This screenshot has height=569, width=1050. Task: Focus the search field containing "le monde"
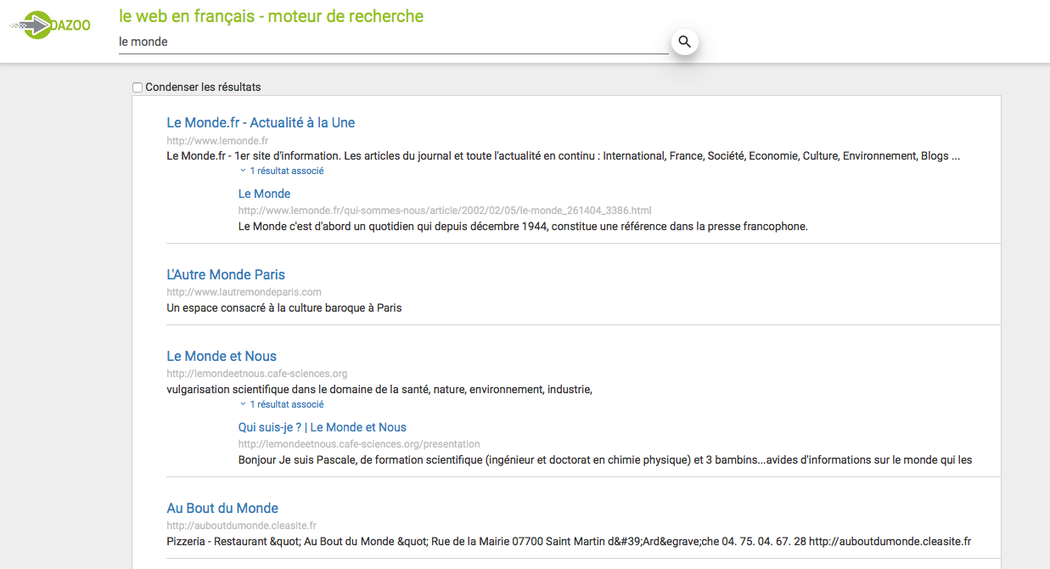pos(390,42)
